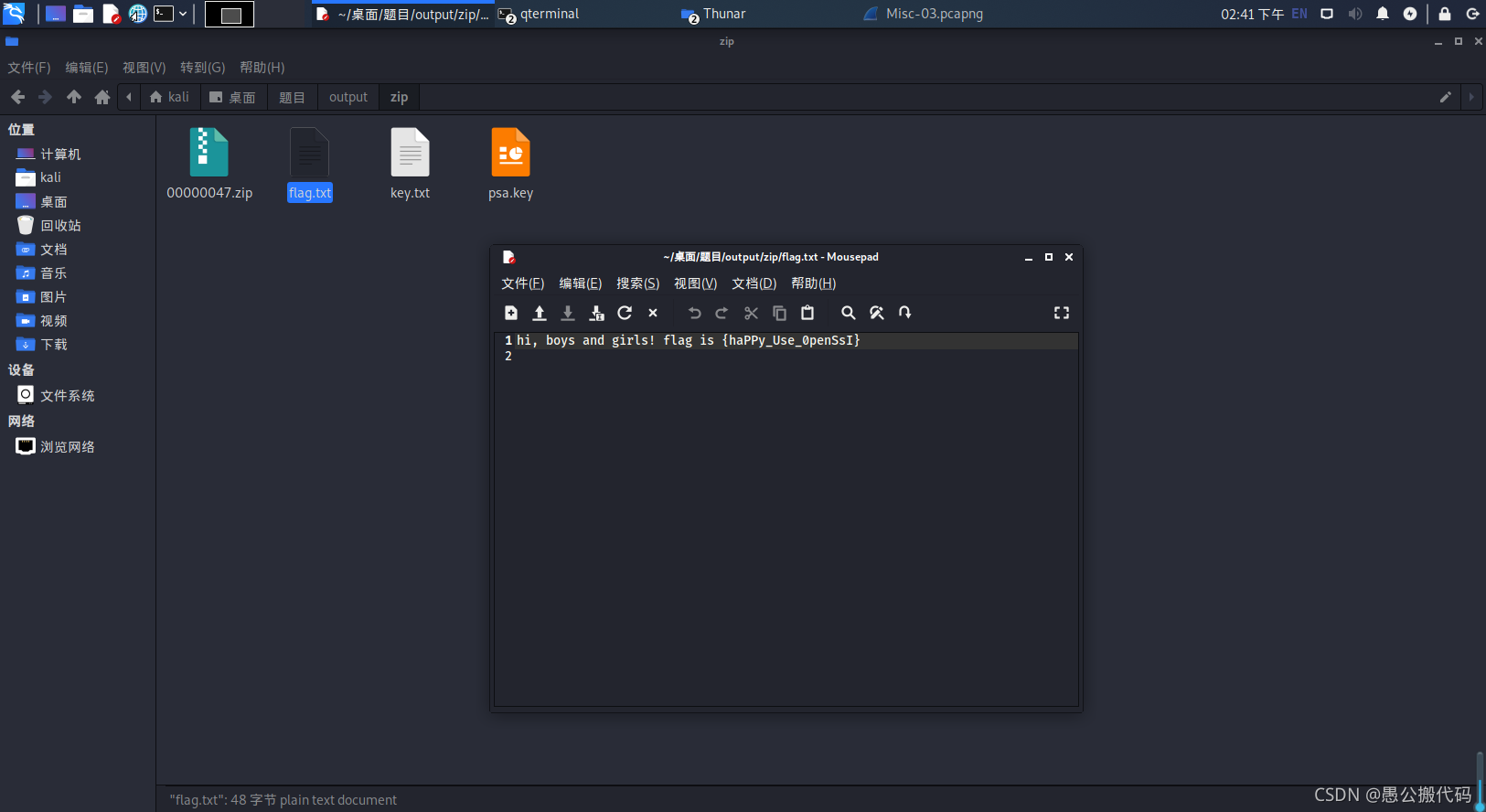1486x812 pixels.
Task: Open Mousepad 视图(V) menu
Action: point(695,283)
